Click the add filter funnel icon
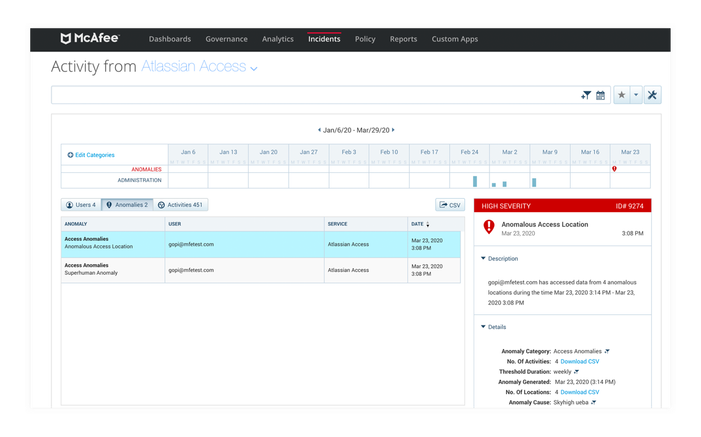This screenshot has width=701, height=437. (x=586, y=95)
